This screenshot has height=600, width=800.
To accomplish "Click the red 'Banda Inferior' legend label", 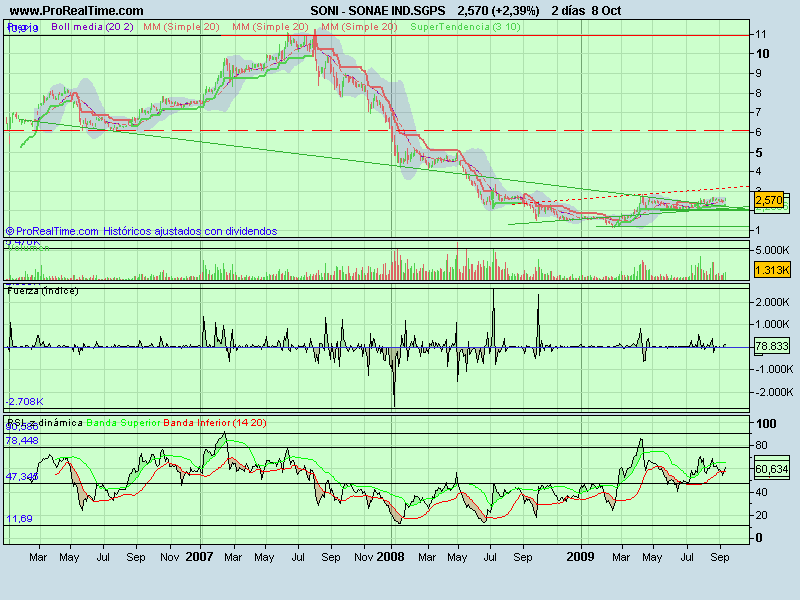I will click(x=197, y=422).
